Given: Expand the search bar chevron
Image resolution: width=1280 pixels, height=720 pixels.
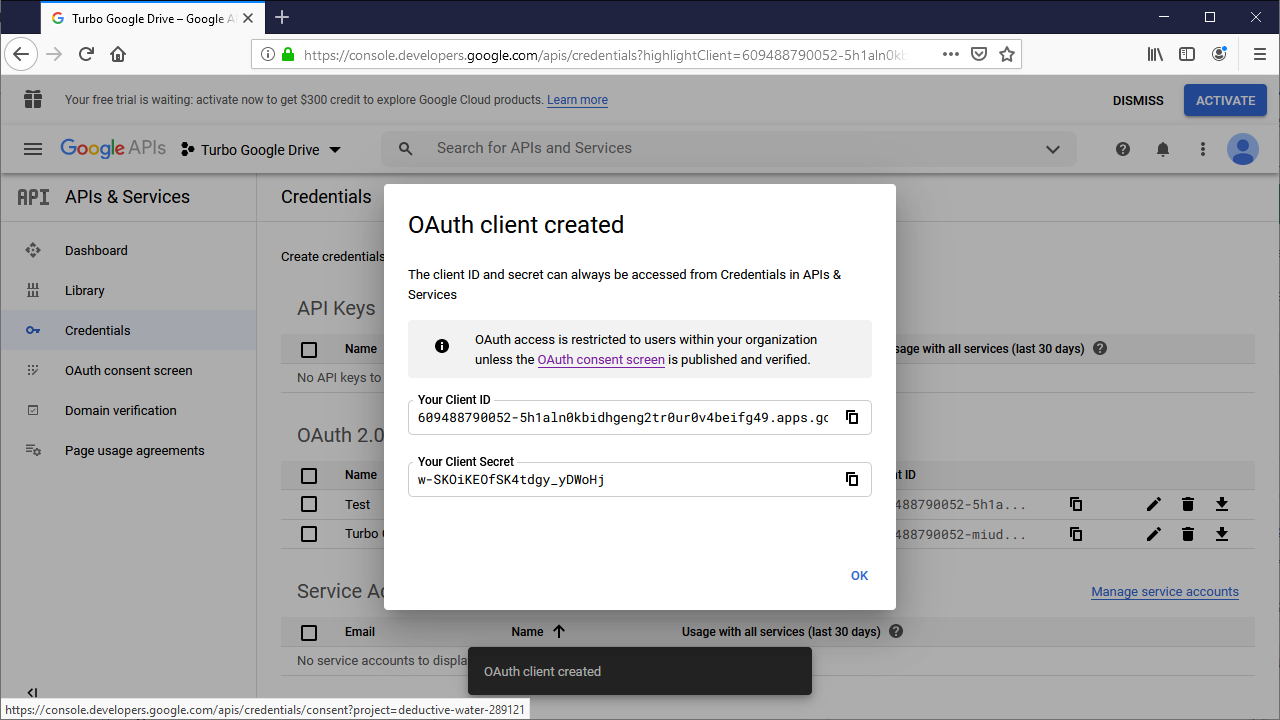Looking at the screenshot, I should [x=1053, y=148].
